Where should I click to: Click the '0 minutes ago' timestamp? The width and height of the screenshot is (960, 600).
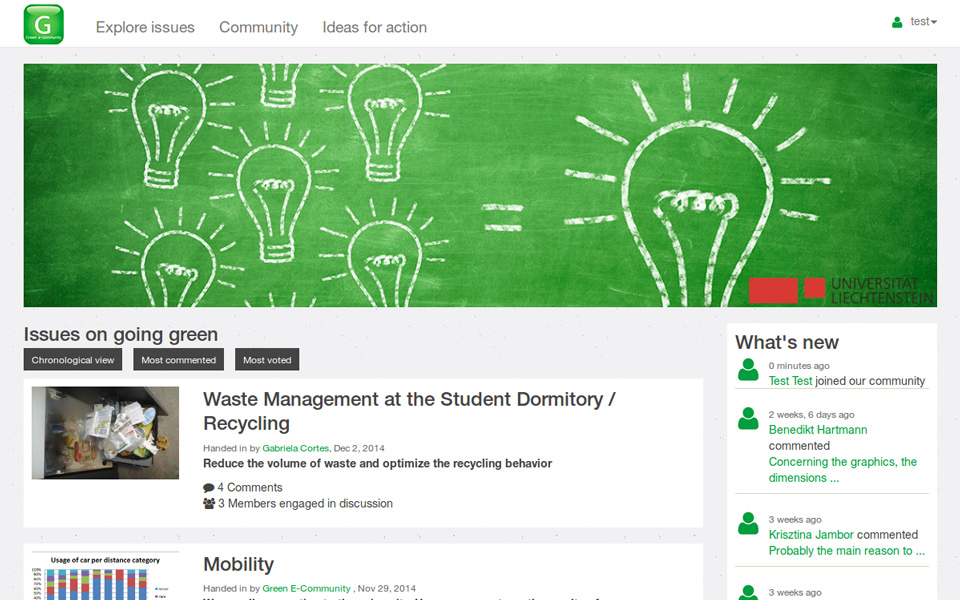tap(799, 366)
